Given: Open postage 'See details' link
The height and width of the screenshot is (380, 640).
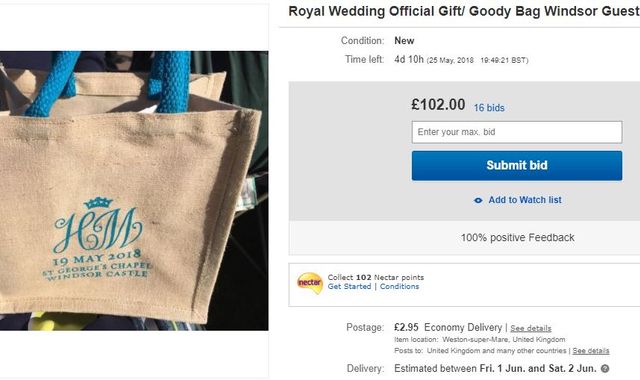Looking at the screenshot, I should pos(531,329).
